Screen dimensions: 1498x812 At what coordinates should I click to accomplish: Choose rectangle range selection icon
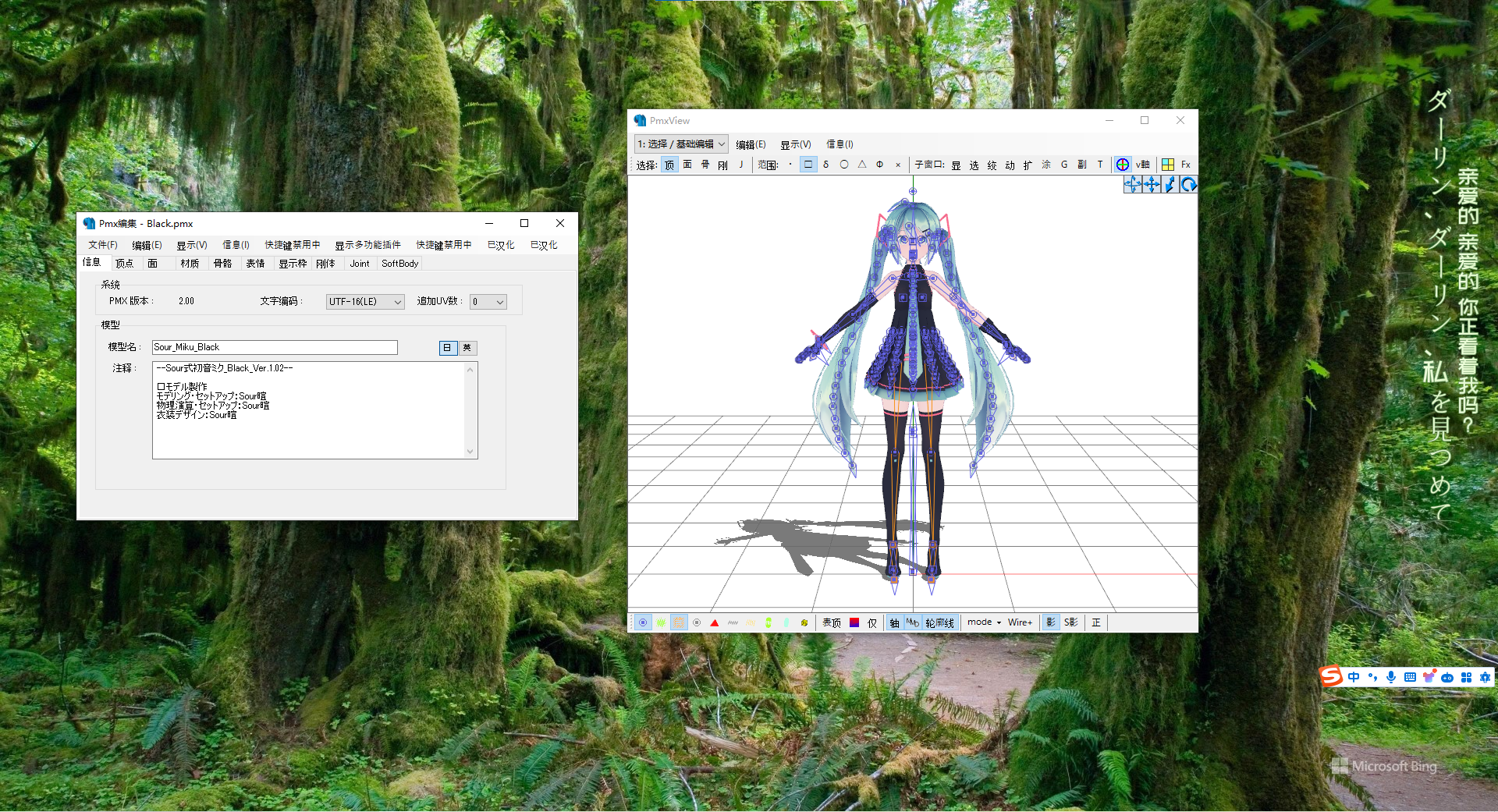(808, 165)
